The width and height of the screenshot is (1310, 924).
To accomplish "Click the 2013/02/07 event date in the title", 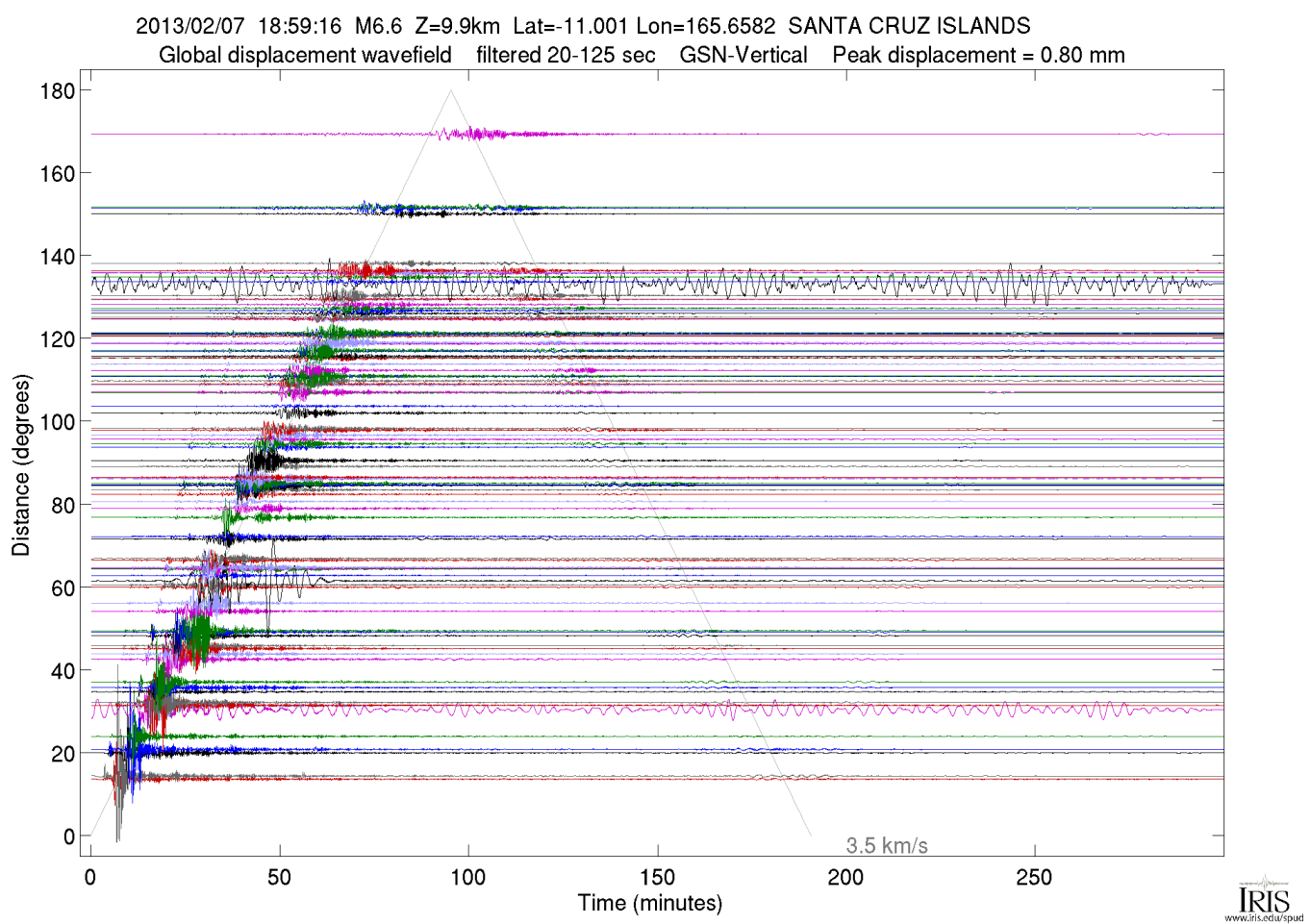I will [190, 26].
